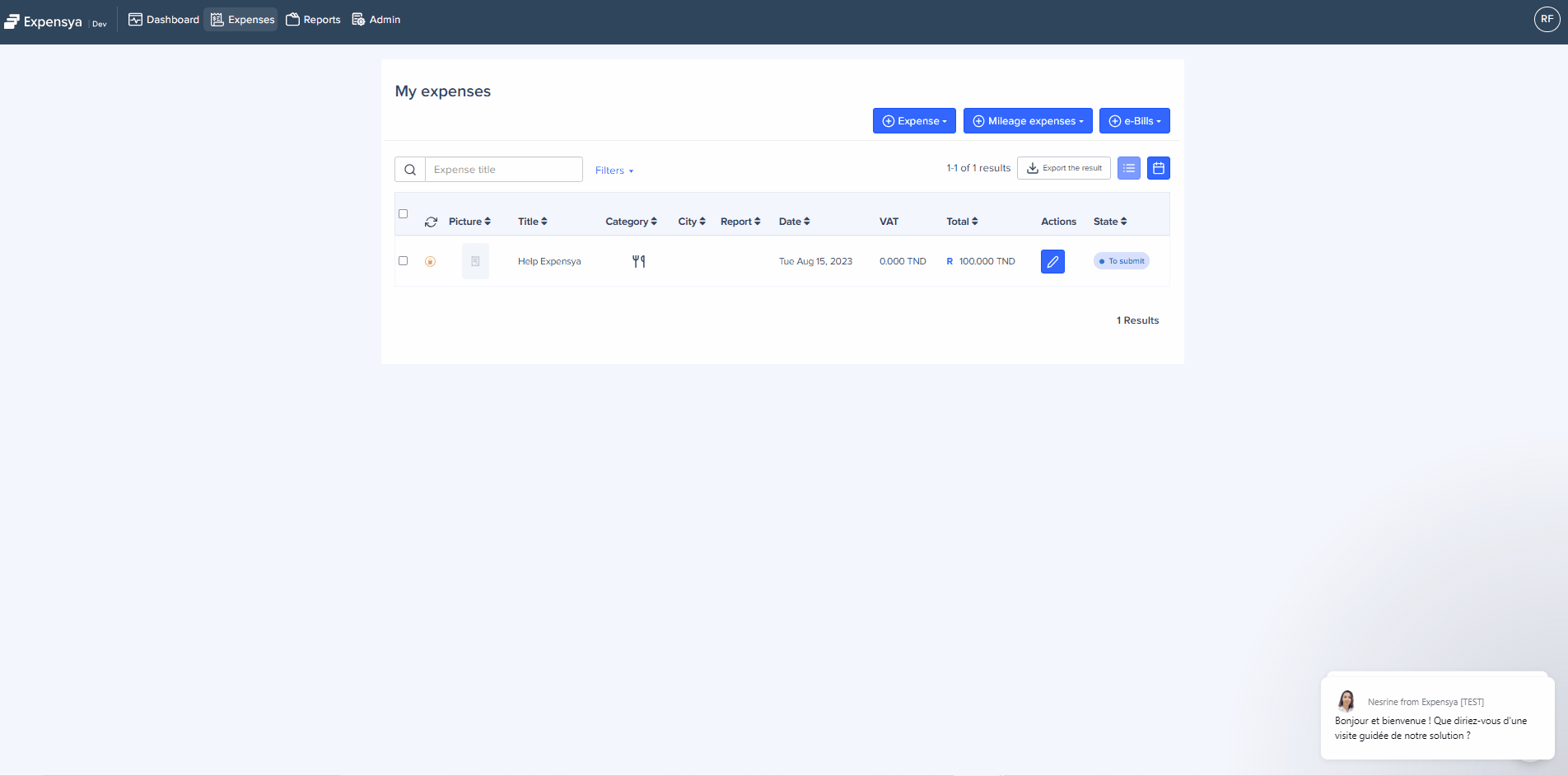Click the pencil edit icon for Help Expensya

point(1052,261)
